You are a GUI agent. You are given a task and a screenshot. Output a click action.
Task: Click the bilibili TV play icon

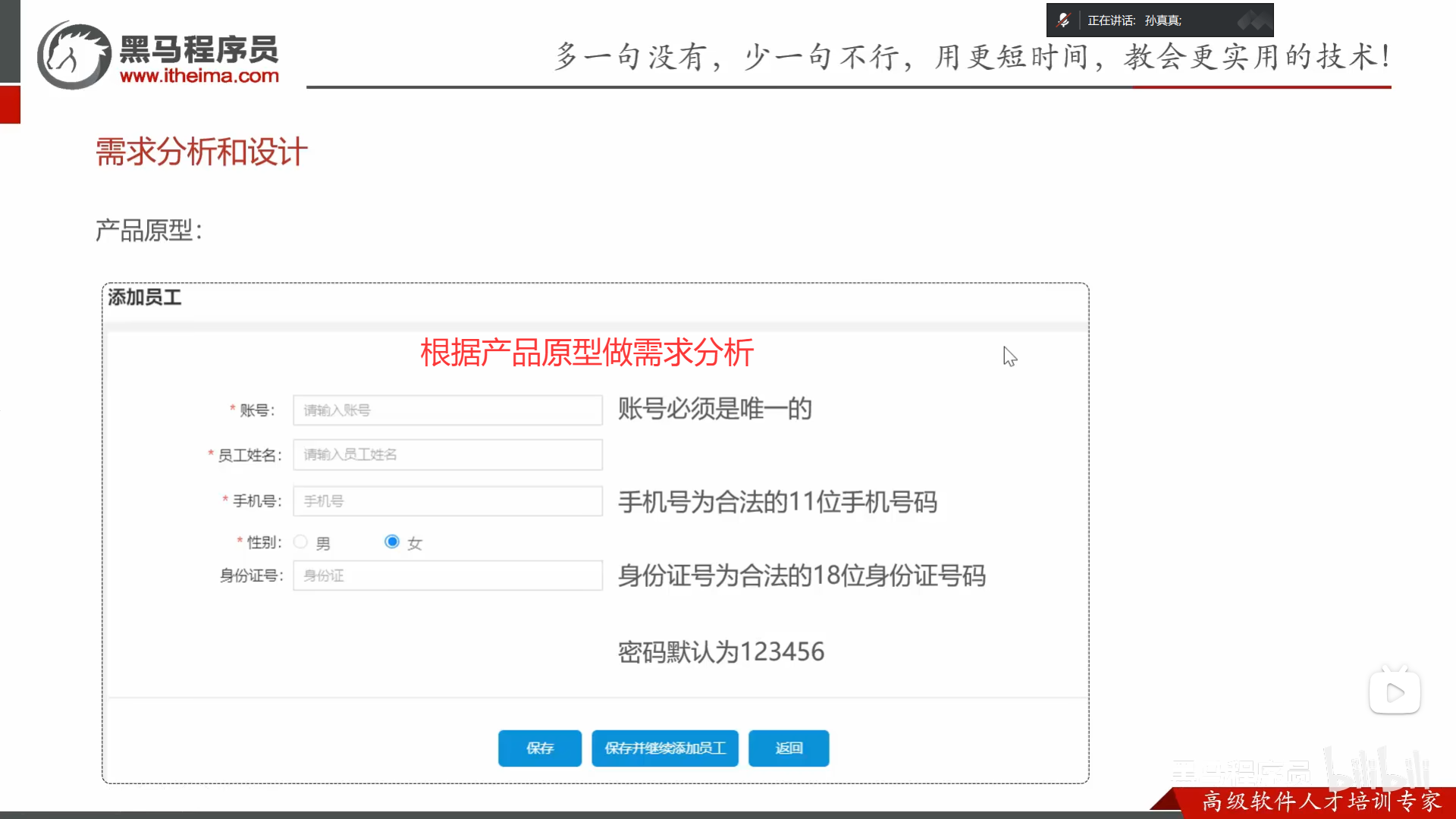(x=1394, y=690)
